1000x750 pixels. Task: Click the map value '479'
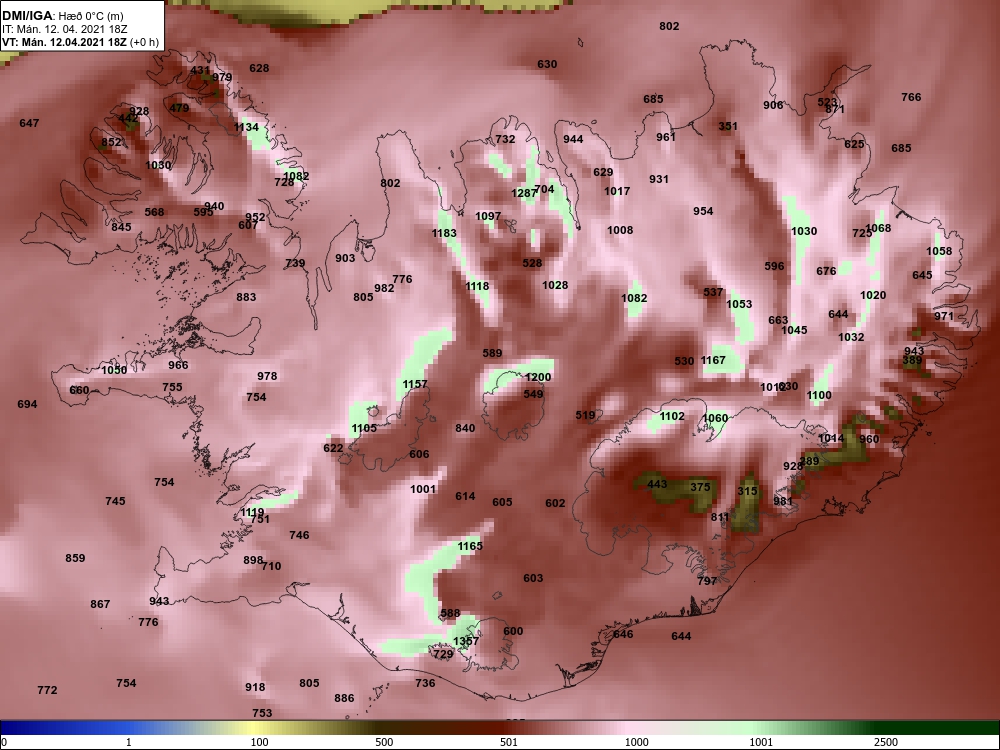(x=179, y=108)
